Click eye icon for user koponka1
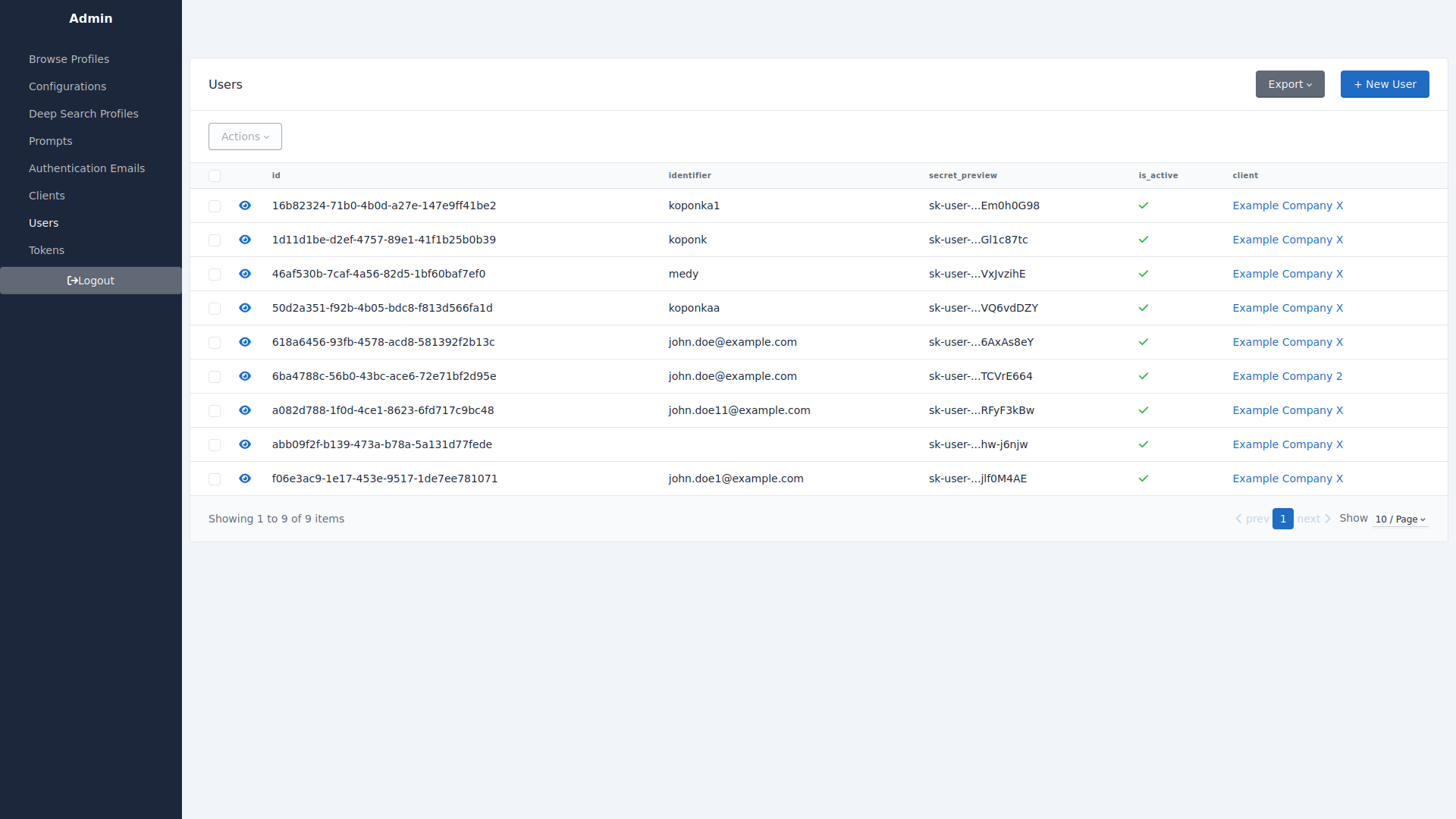Viewport: 1456px width, 819px height. click(x=245, y=206)
